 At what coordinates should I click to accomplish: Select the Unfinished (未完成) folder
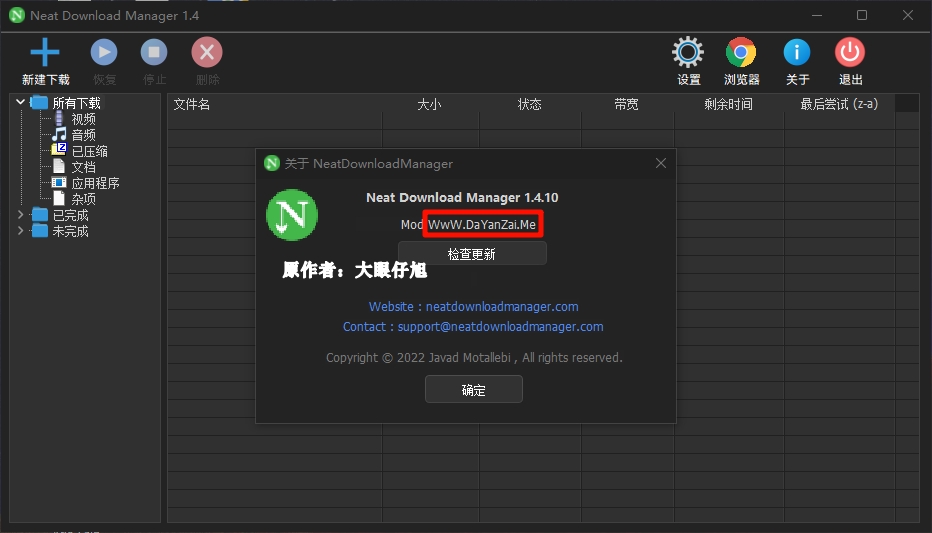[70, 231]
